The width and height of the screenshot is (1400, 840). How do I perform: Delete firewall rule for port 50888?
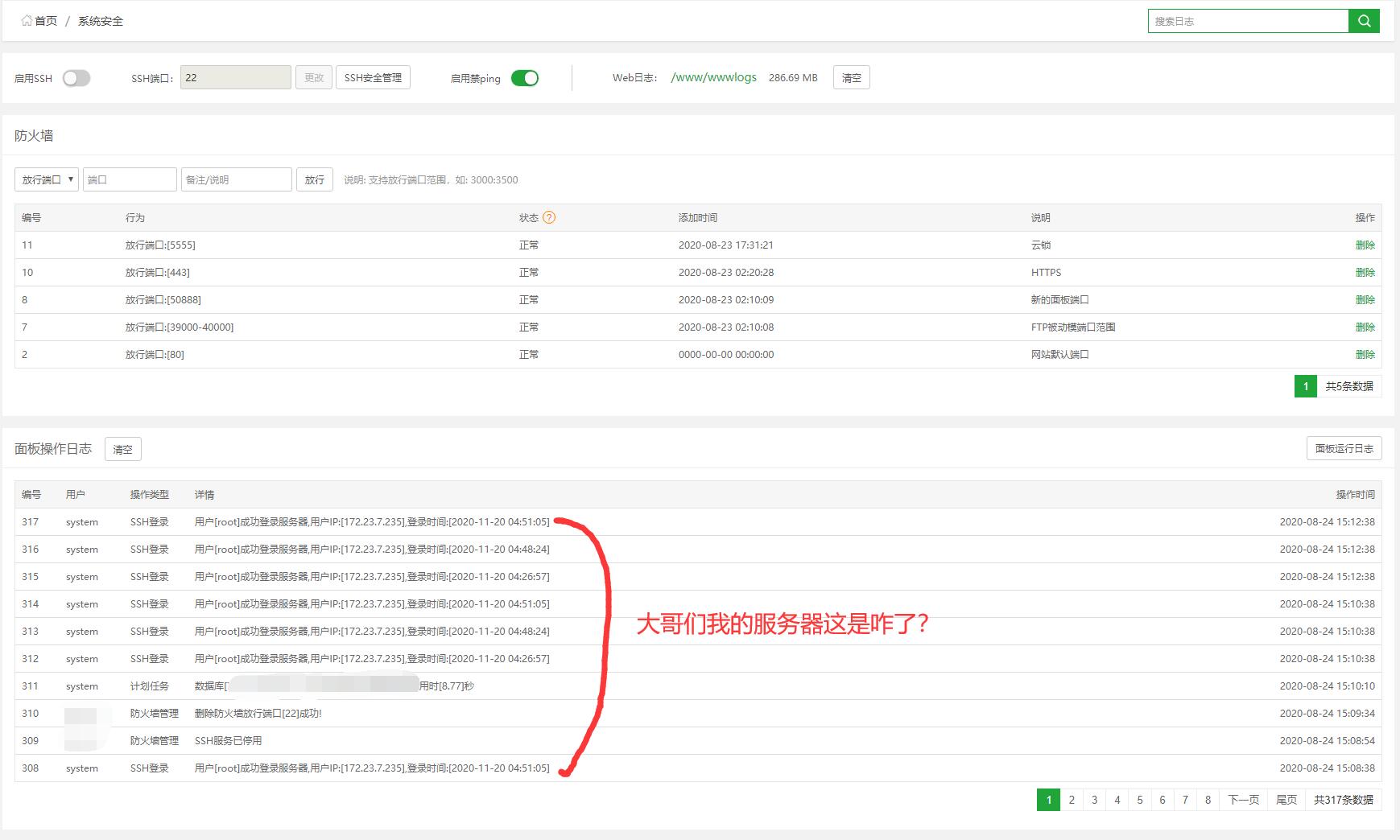click(x=1365, y=299)
